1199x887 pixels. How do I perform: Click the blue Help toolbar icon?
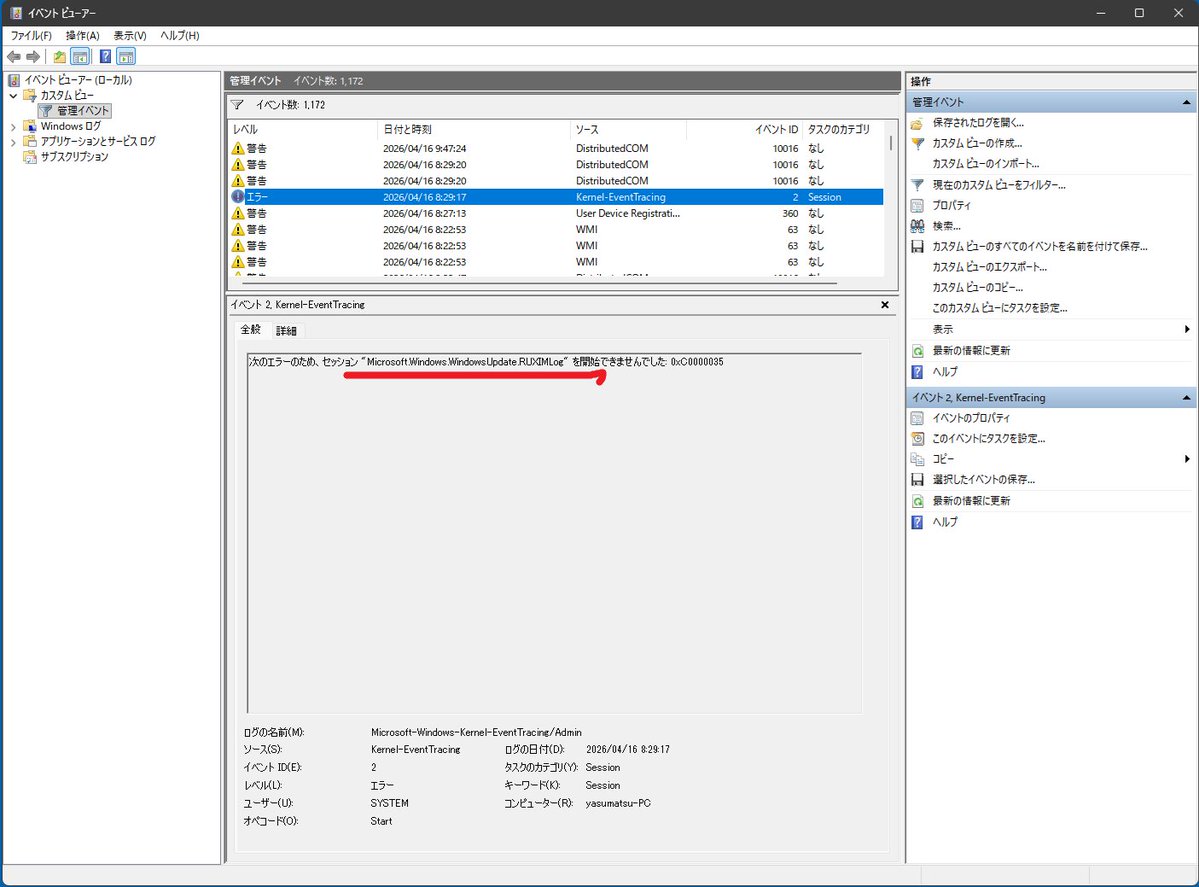[x=106, y=57]
